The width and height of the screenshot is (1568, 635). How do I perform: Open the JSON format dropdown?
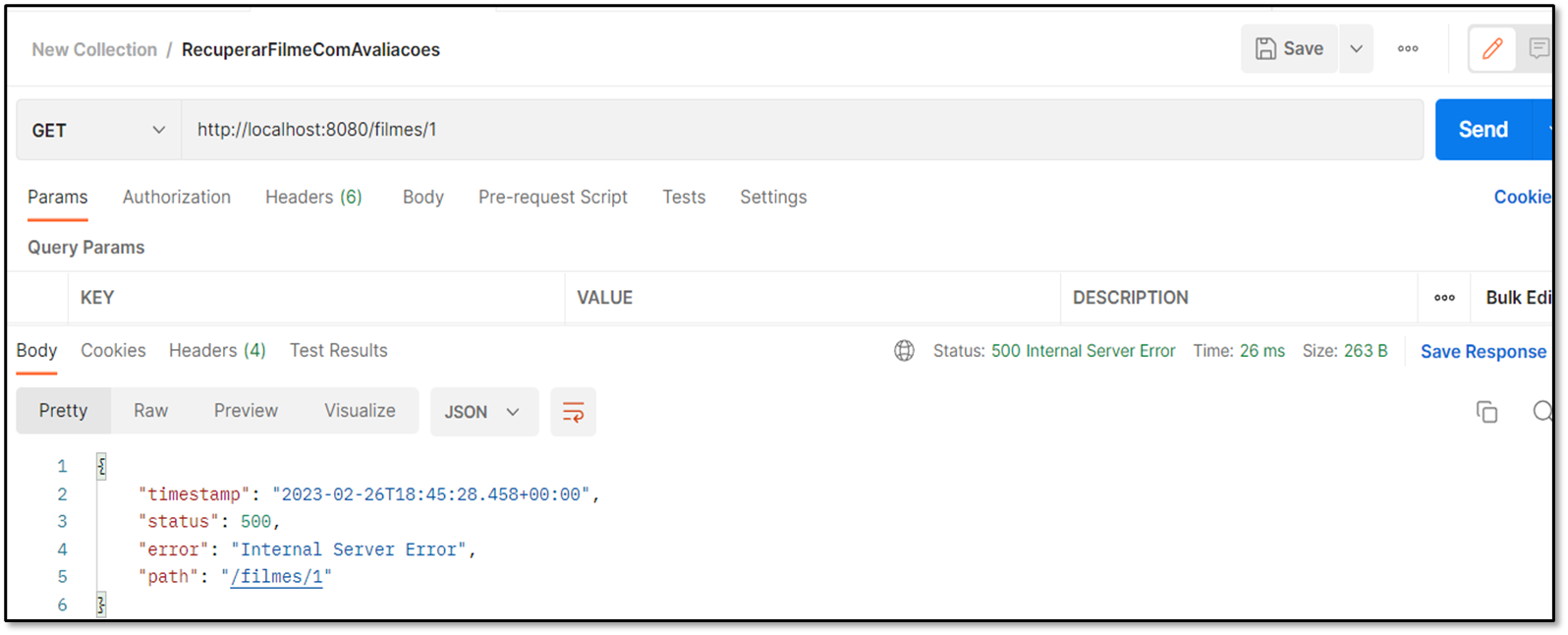click(x=483, y=412)
